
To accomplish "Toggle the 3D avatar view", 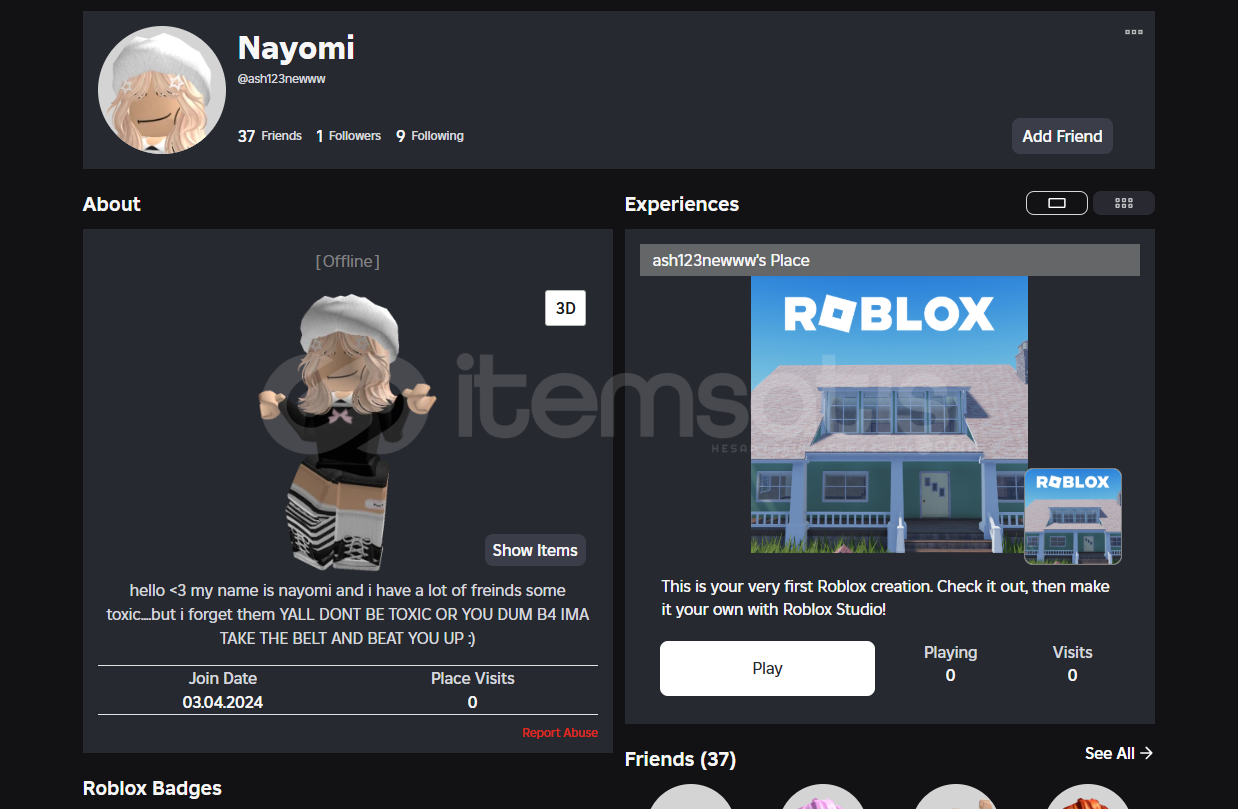I will 565,308.
